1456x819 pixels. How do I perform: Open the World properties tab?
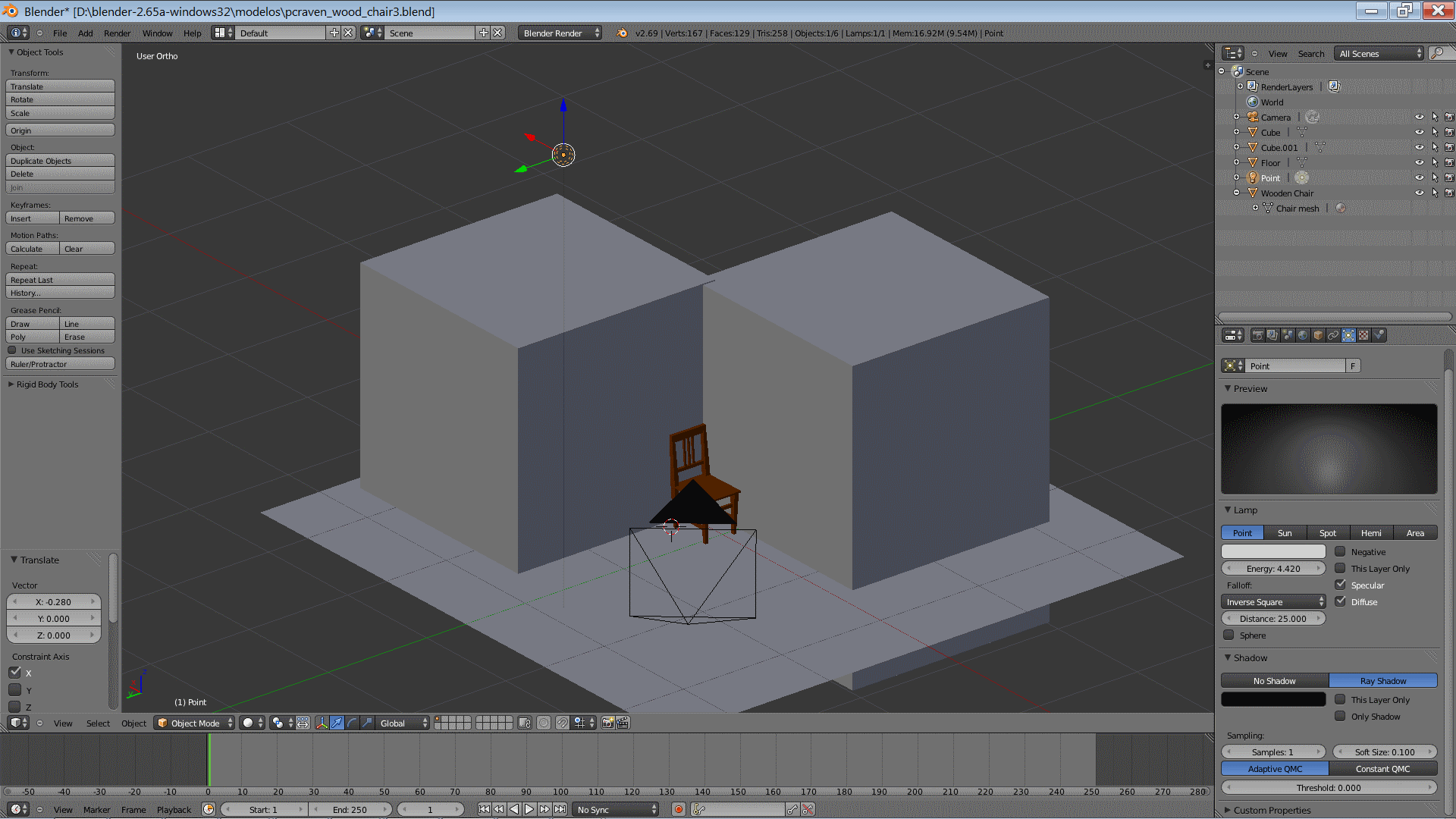point(1303,335)
